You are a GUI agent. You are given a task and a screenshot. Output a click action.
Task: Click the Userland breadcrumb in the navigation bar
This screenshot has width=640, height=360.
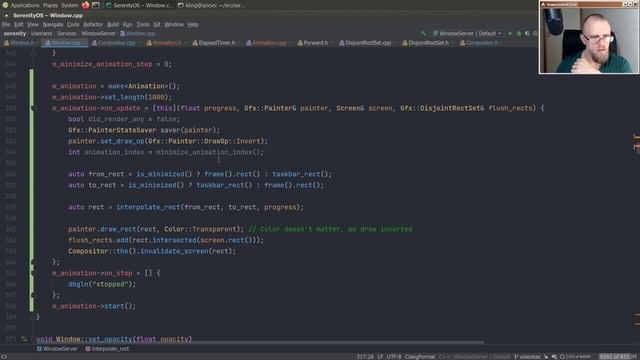[41, 33]
